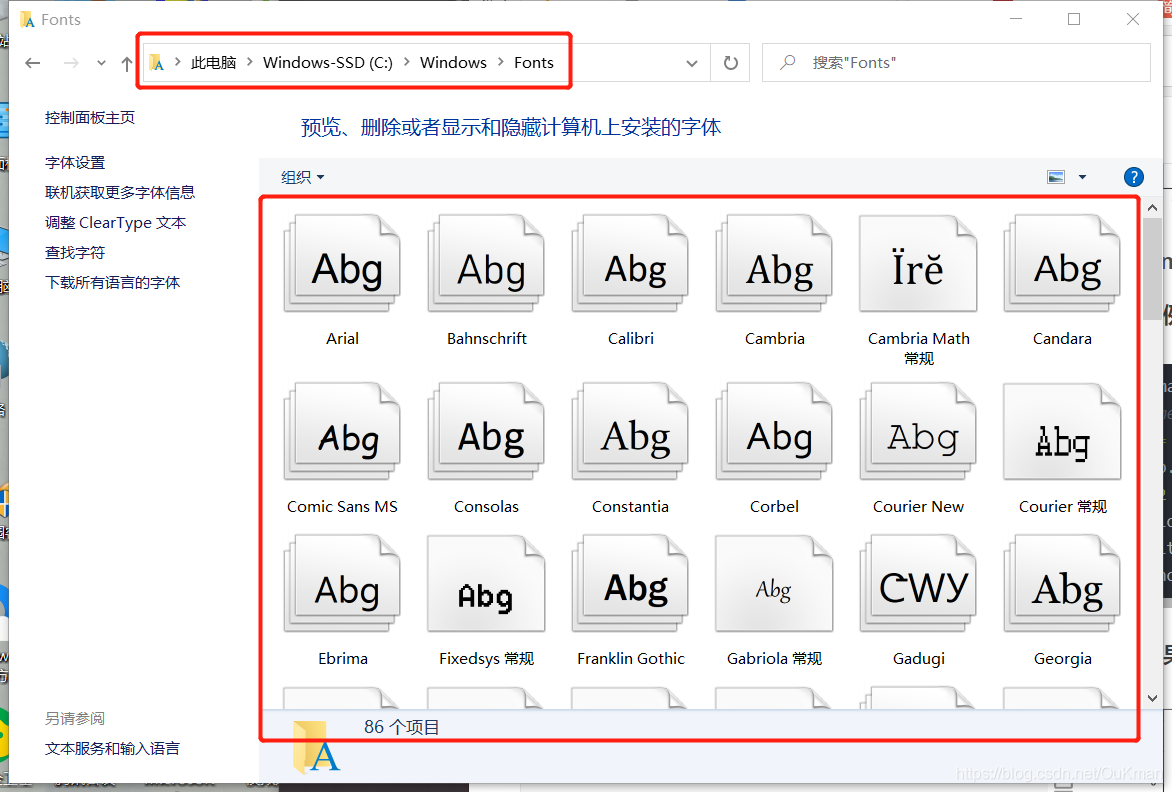Open 下载所有语言的字体 link
1172x792 pixels.
[112, 282]
